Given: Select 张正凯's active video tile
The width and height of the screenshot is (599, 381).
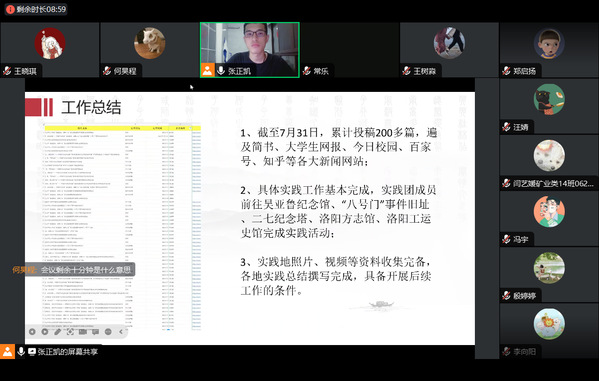Looking at the screenshot, I should coord(250,50).
